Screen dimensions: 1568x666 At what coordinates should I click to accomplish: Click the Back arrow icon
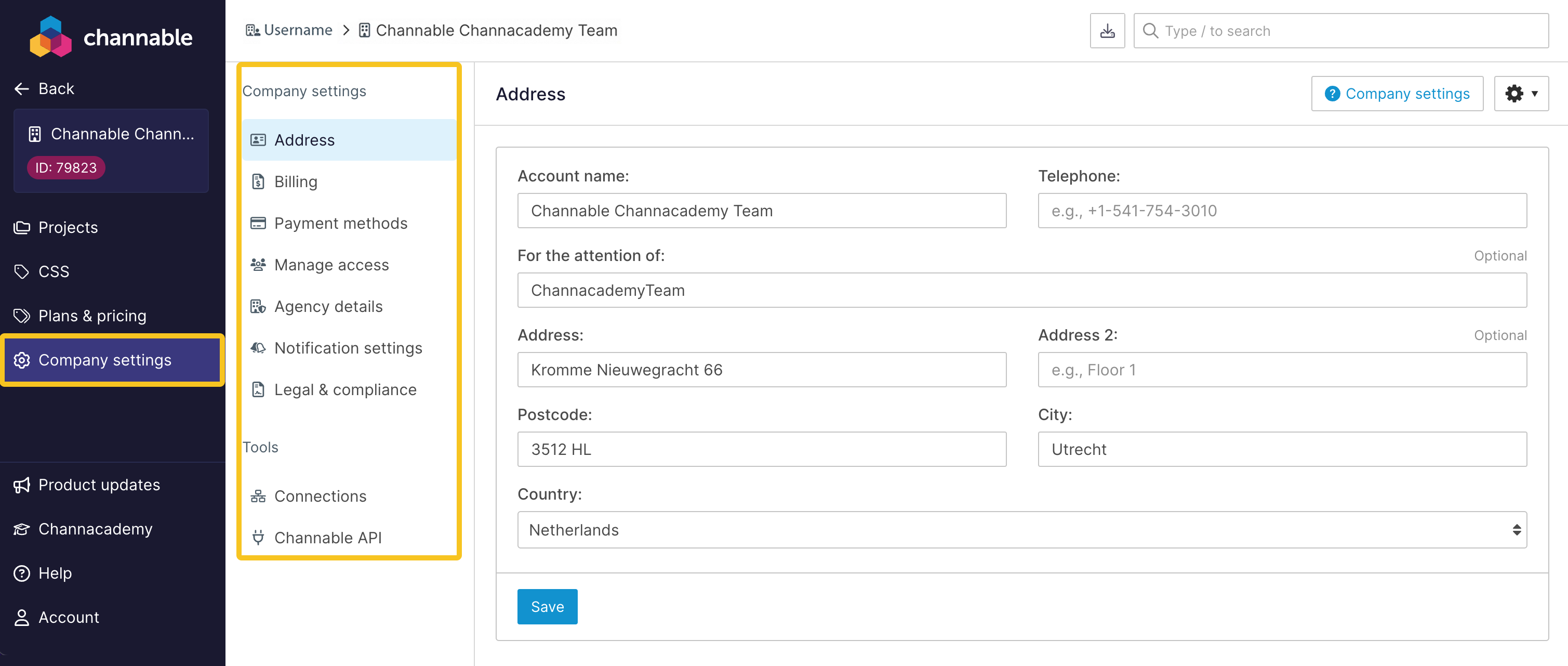coord(22,89)
